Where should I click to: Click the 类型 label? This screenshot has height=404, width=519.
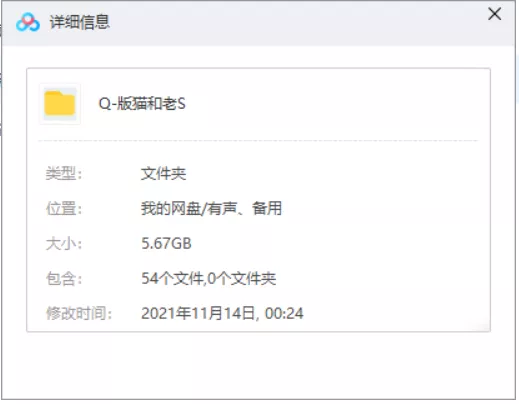point(63,173)
